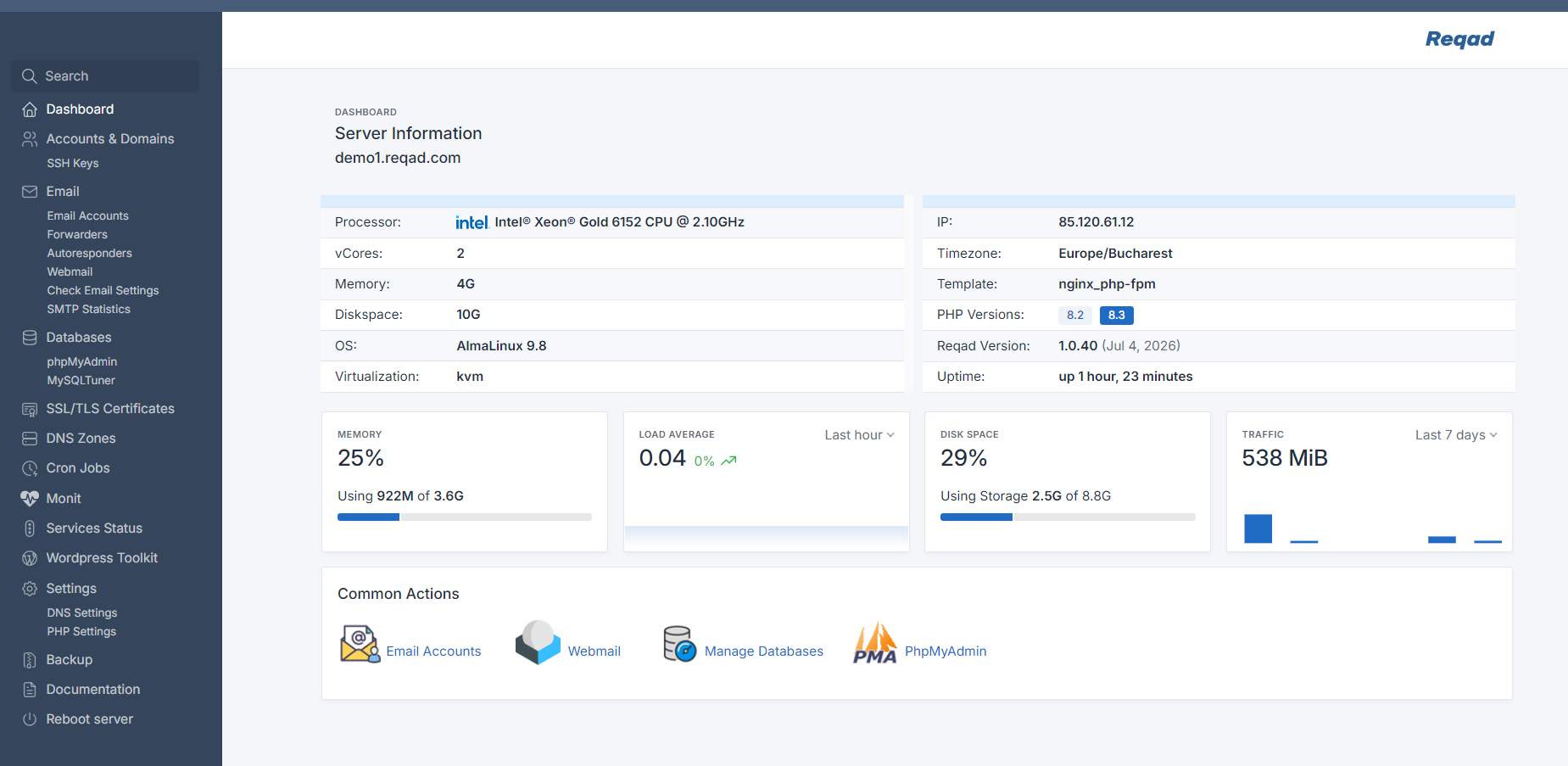This screenshot has width=1568, height=766.
Task: Click the Webmail link in Common Actions
Action: 594,651
